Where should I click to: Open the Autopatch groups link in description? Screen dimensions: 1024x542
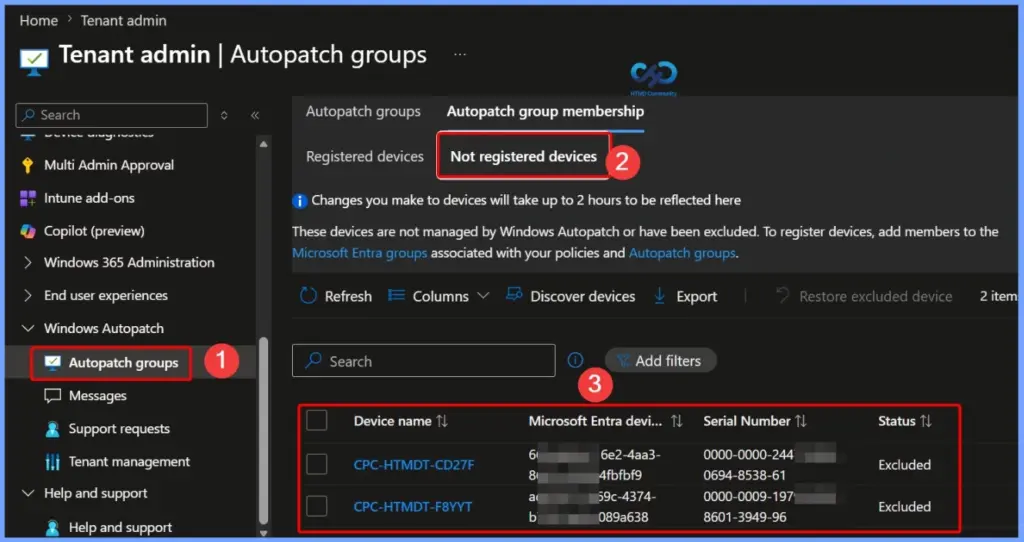[682, 253]
